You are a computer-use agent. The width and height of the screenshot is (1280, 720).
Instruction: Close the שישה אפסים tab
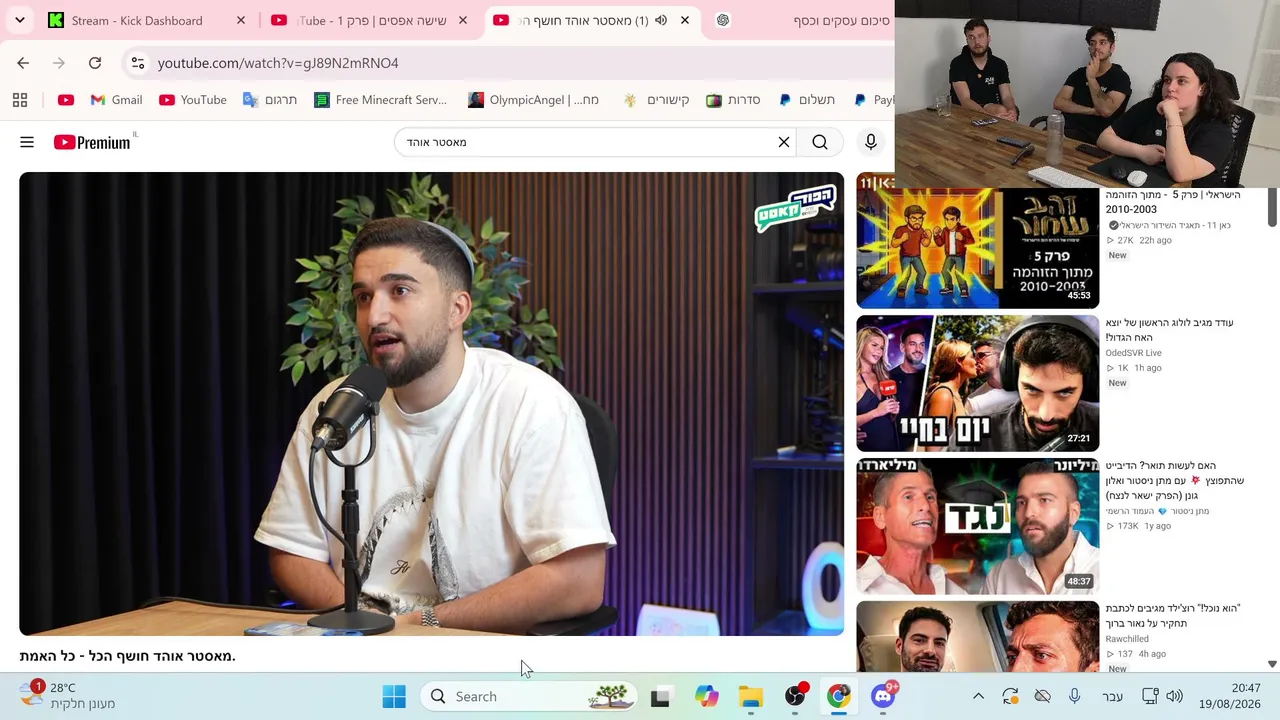(463, 20)
